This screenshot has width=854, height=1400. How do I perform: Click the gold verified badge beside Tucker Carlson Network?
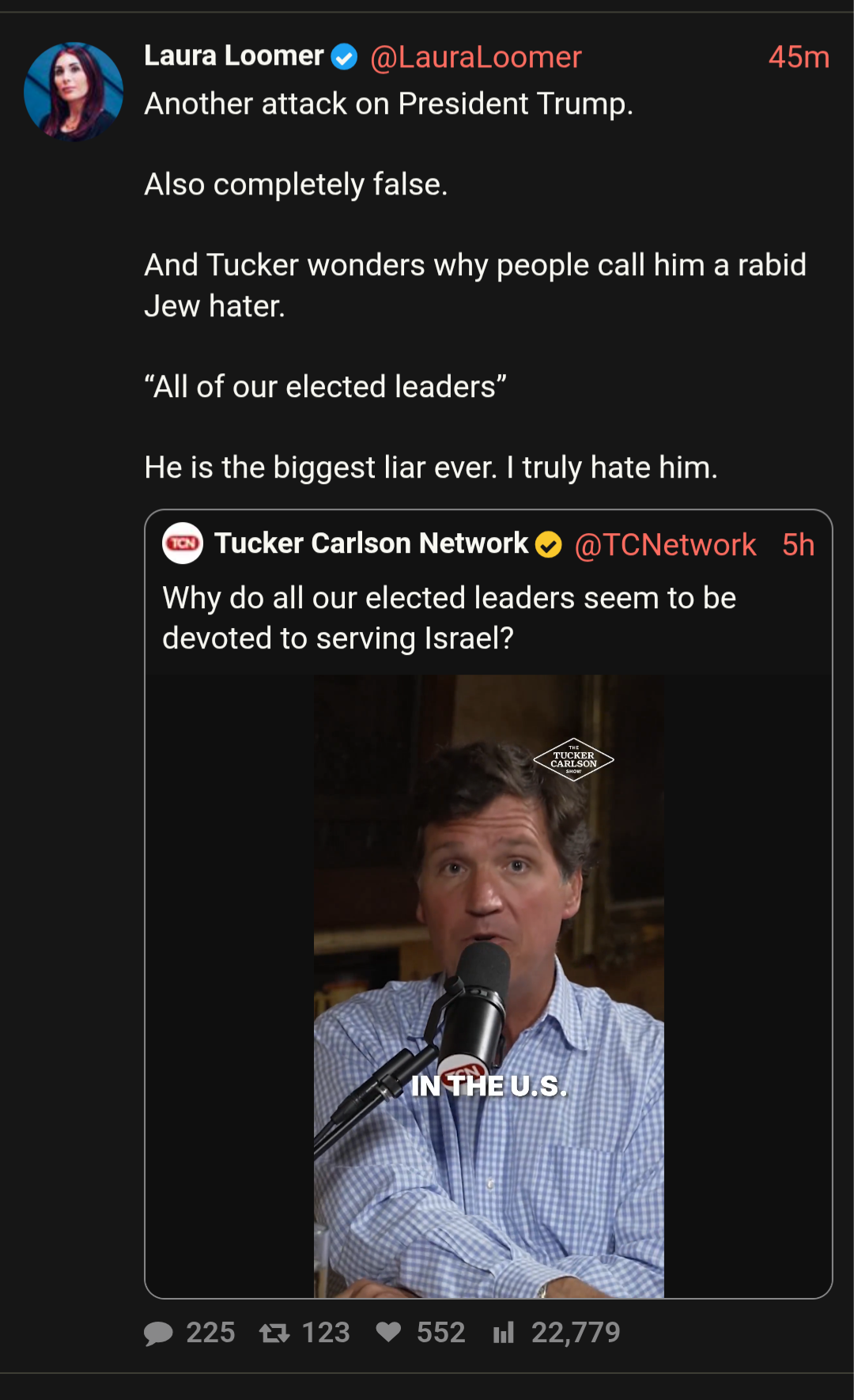[x=549, y=545]
